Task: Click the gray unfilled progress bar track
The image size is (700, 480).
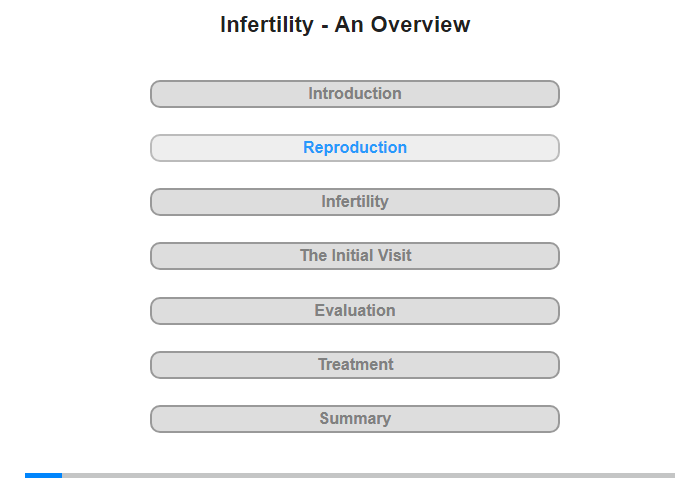Action: coord(368,476)
